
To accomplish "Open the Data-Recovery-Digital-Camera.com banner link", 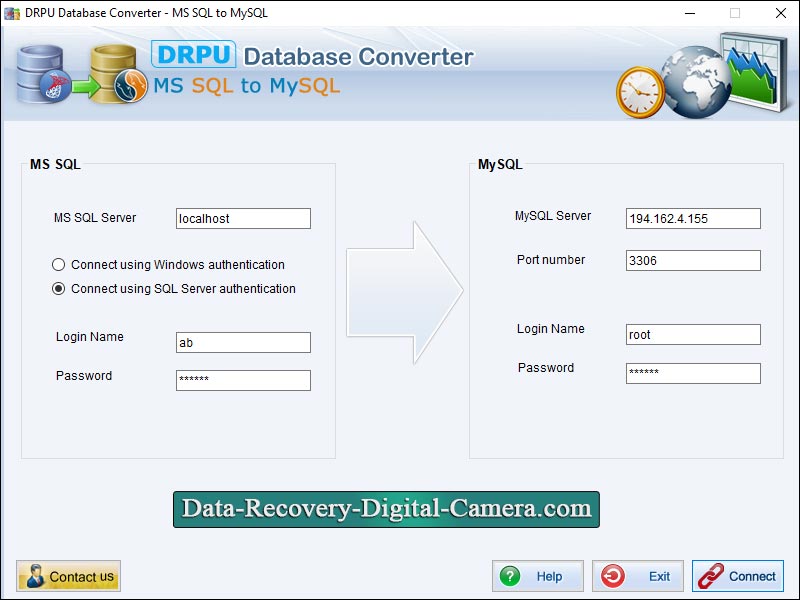I will tap(386, 509).
